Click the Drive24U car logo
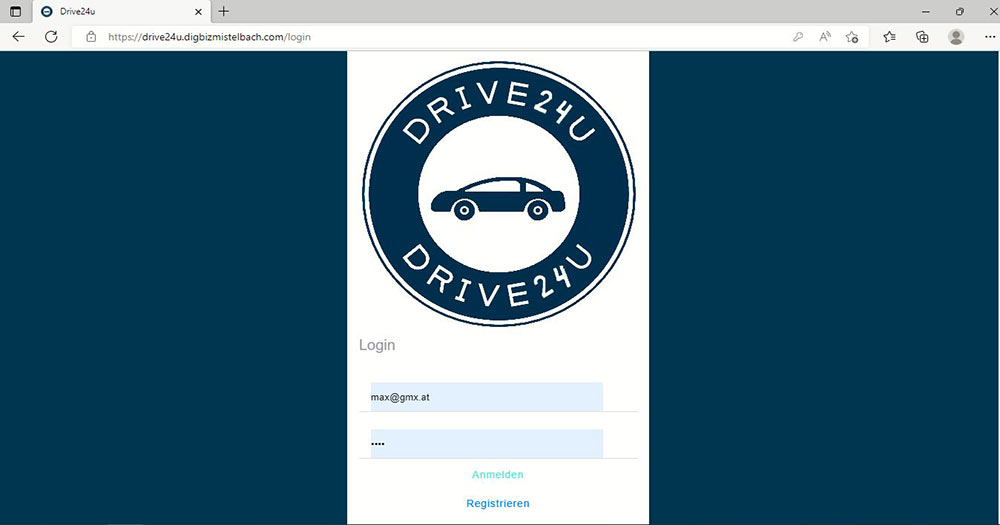Viewport: 1000px width, 525px height. point(499,193)
